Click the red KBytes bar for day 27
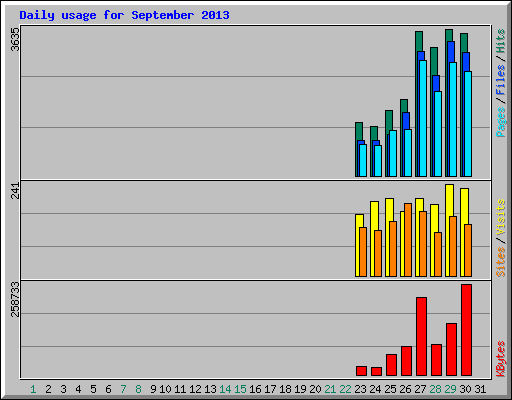Viewport: 512px width, 400px height. click(x=421, y=337)
